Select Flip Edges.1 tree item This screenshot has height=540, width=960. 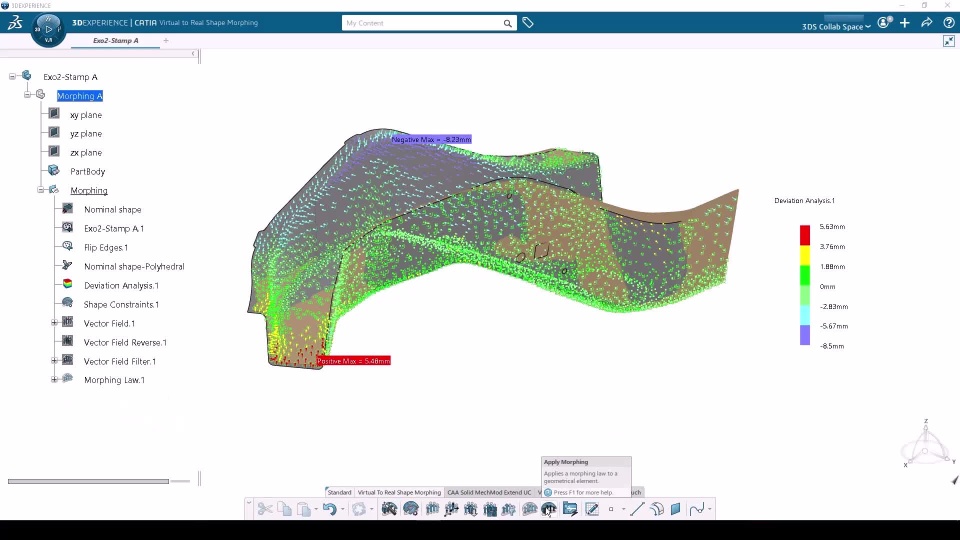[106, 247]
